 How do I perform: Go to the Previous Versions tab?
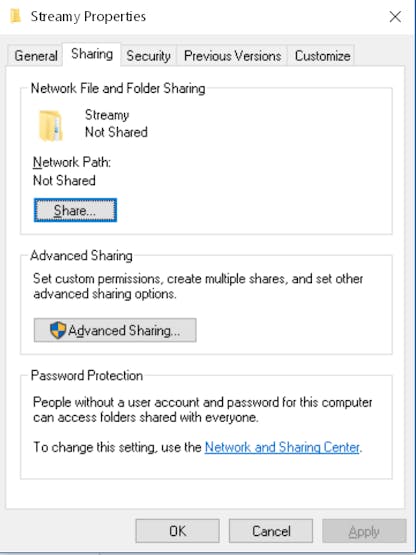(232, 56)
